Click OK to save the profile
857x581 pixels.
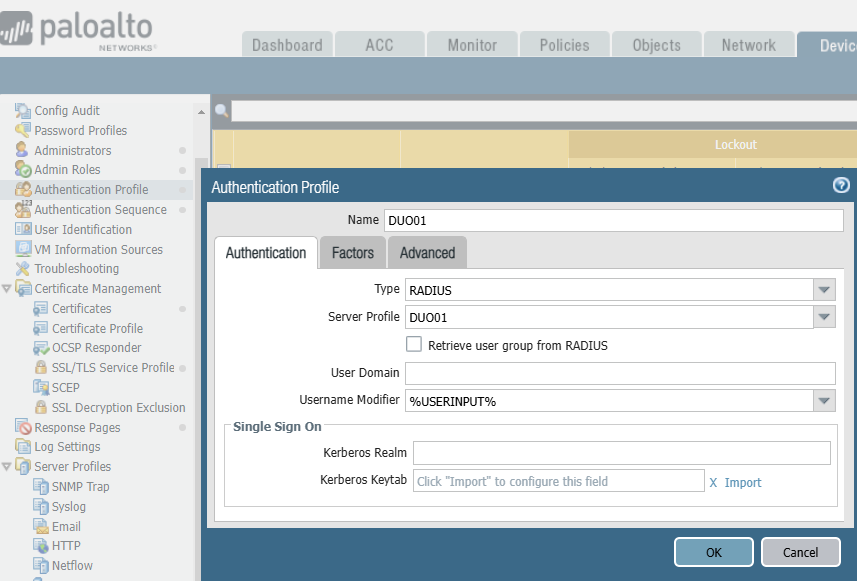tap(714, 552)
